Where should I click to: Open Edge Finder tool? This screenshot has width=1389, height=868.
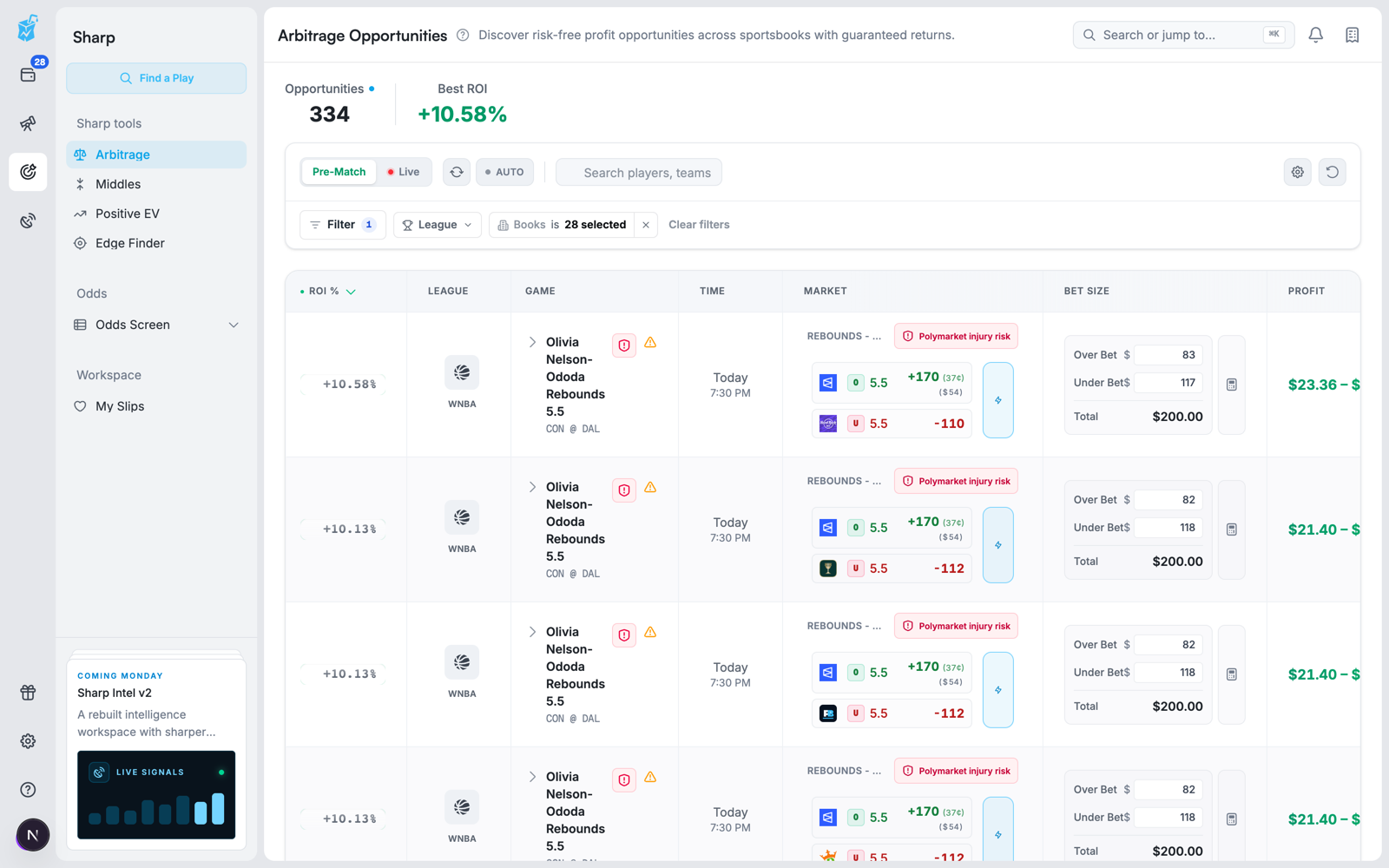tap(156, 243)
